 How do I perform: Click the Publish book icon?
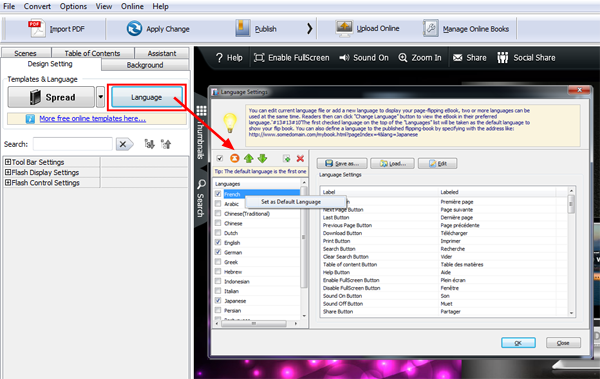pos(243,28)
